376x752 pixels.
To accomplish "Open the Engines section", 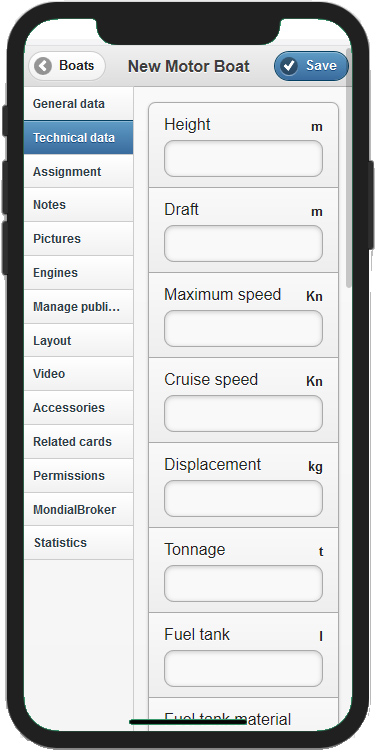I will (x=79, y=273).
